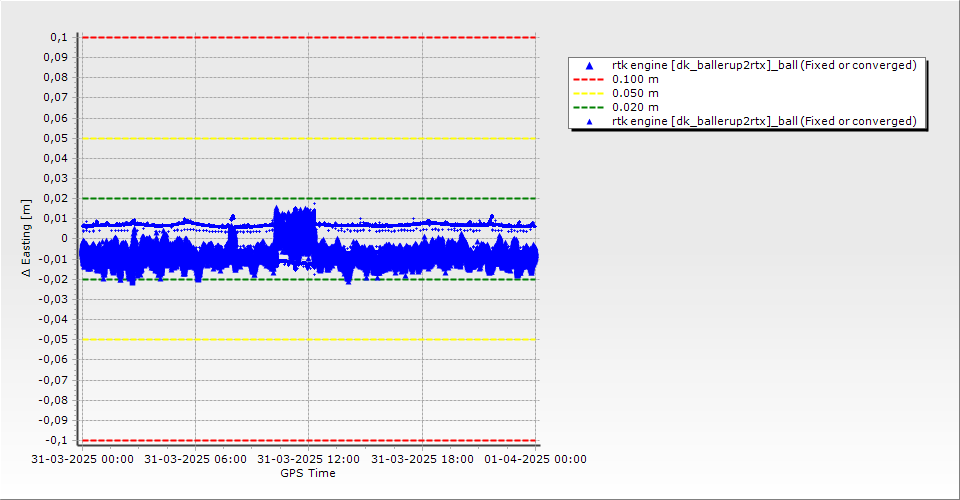Click the '0' y-axis tick label

click(65, 239)
